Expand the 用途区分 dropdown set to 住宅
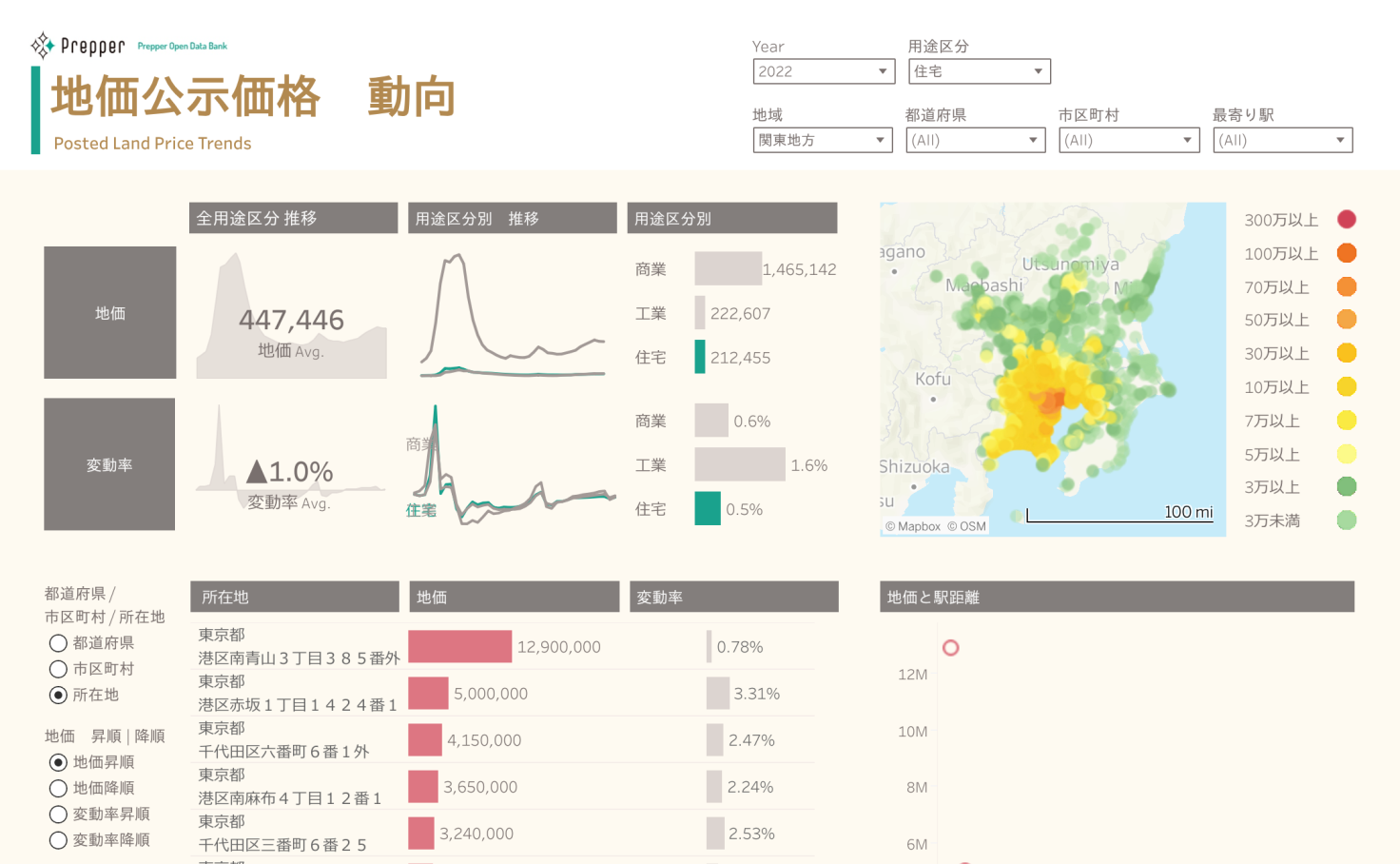The image size is (1400, 864). coord(979,71)
